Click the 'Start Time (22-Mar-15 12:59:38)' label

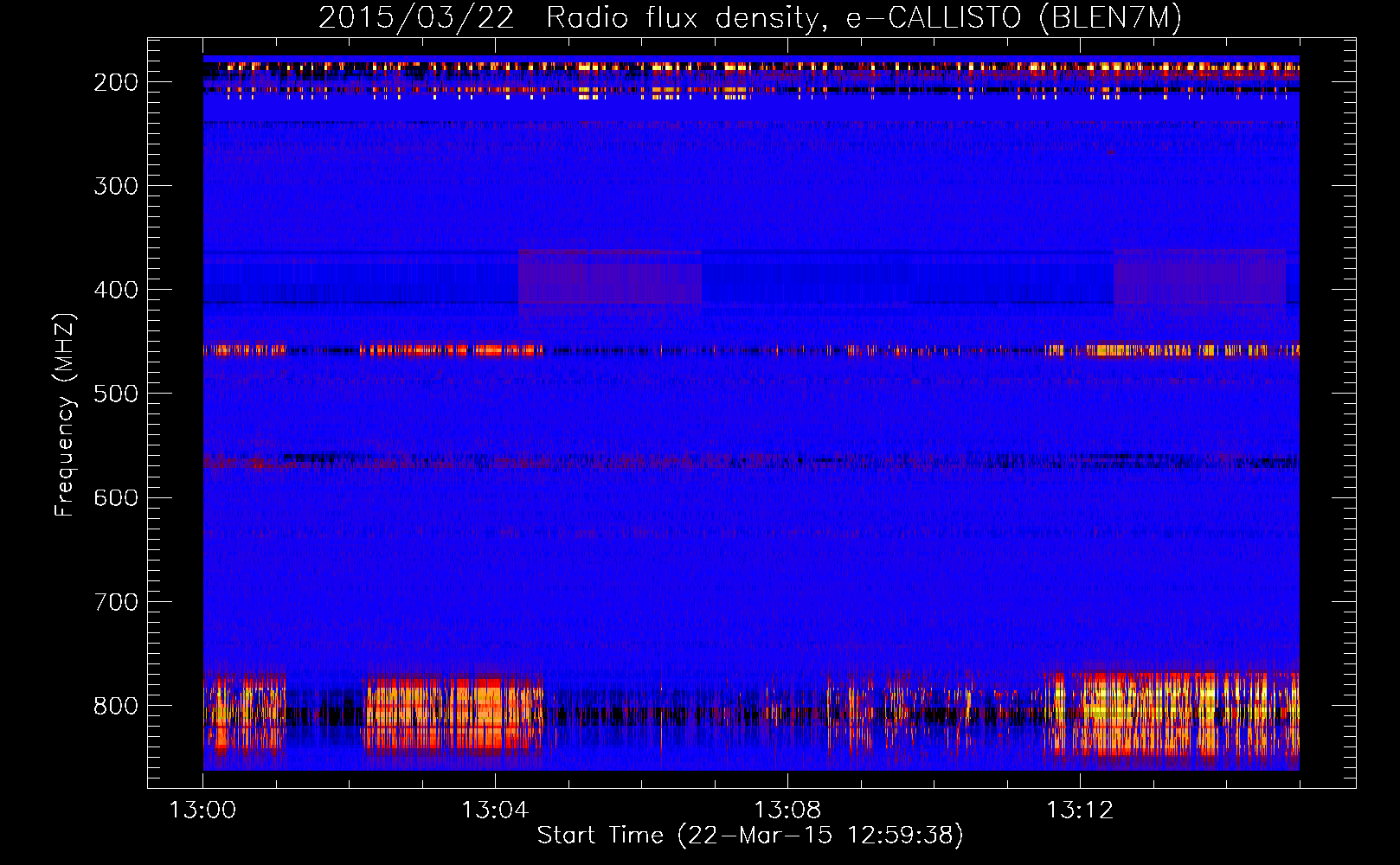tap(750, 836)
